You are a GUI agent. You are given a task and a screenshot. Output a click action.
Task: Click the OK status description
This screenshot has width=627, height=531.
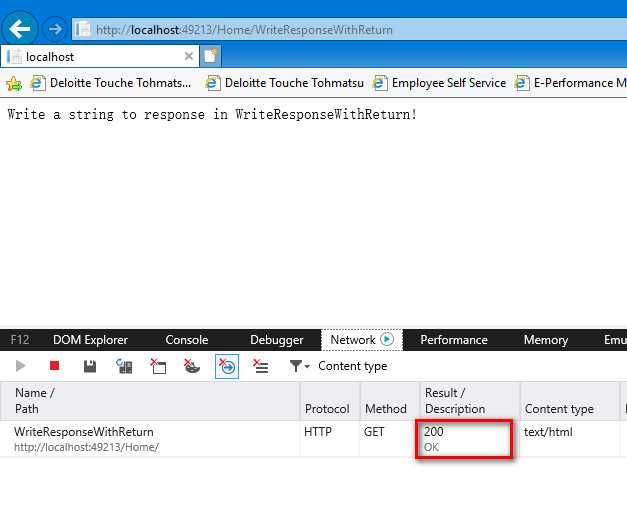[431, 447]
